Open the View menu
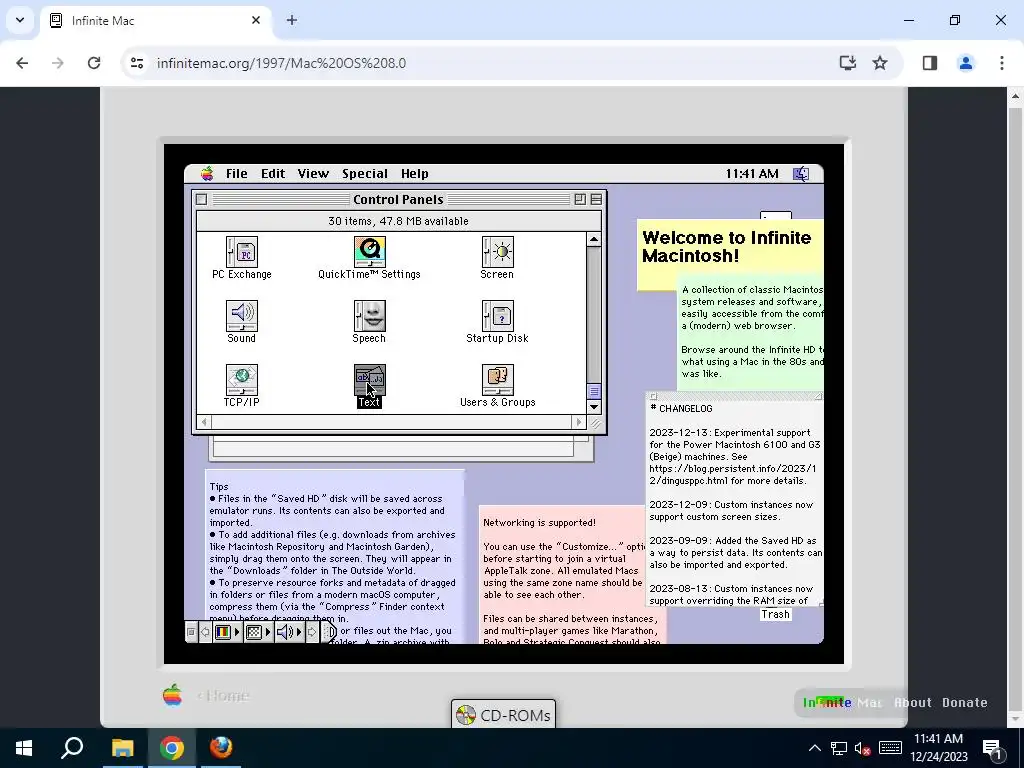The height and width of the screenshot is (768, 1024). point(313,174)
